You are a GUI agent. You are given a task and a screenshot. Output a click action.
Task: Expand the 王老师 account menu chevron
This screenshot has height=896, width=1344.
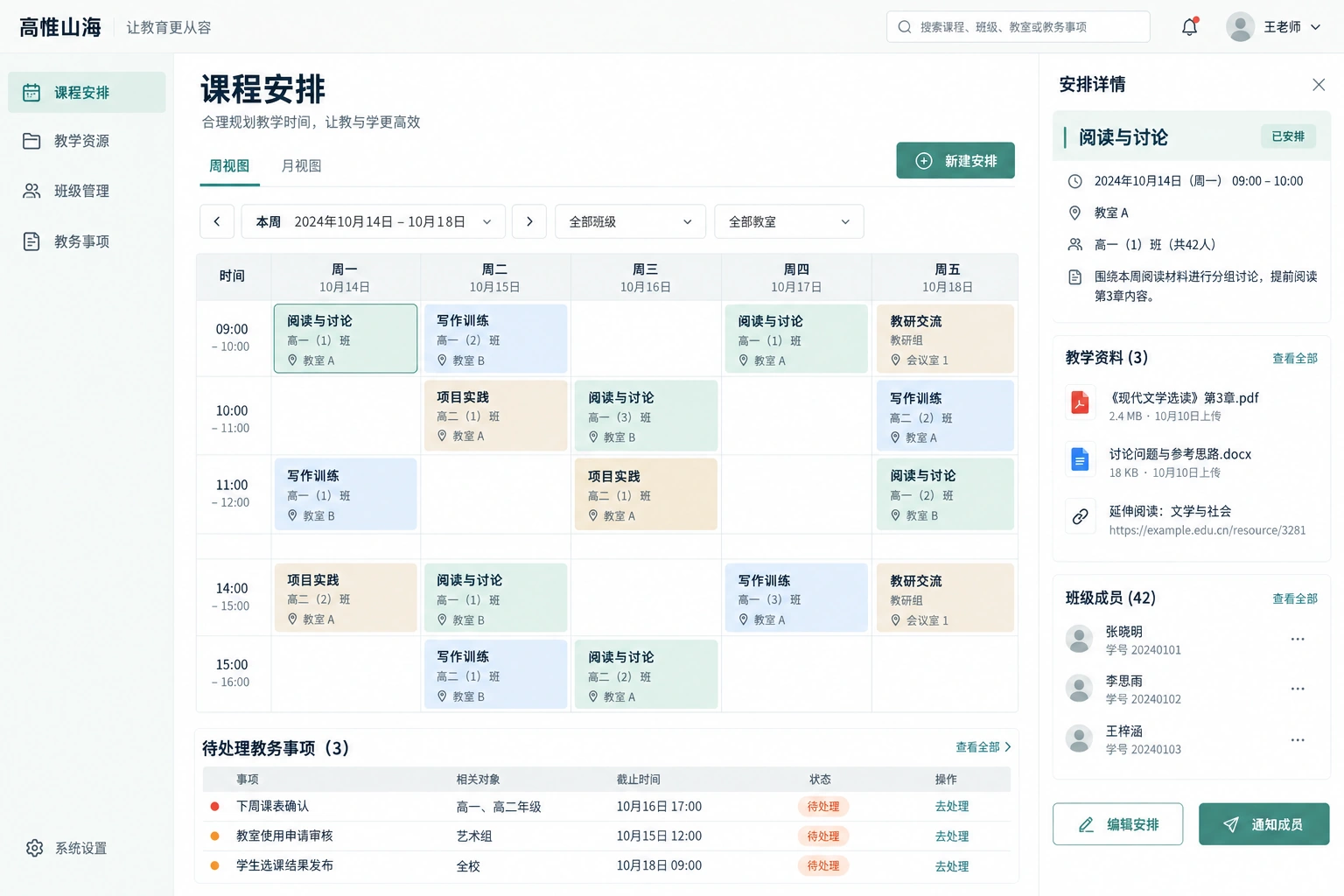[1315, 27]
